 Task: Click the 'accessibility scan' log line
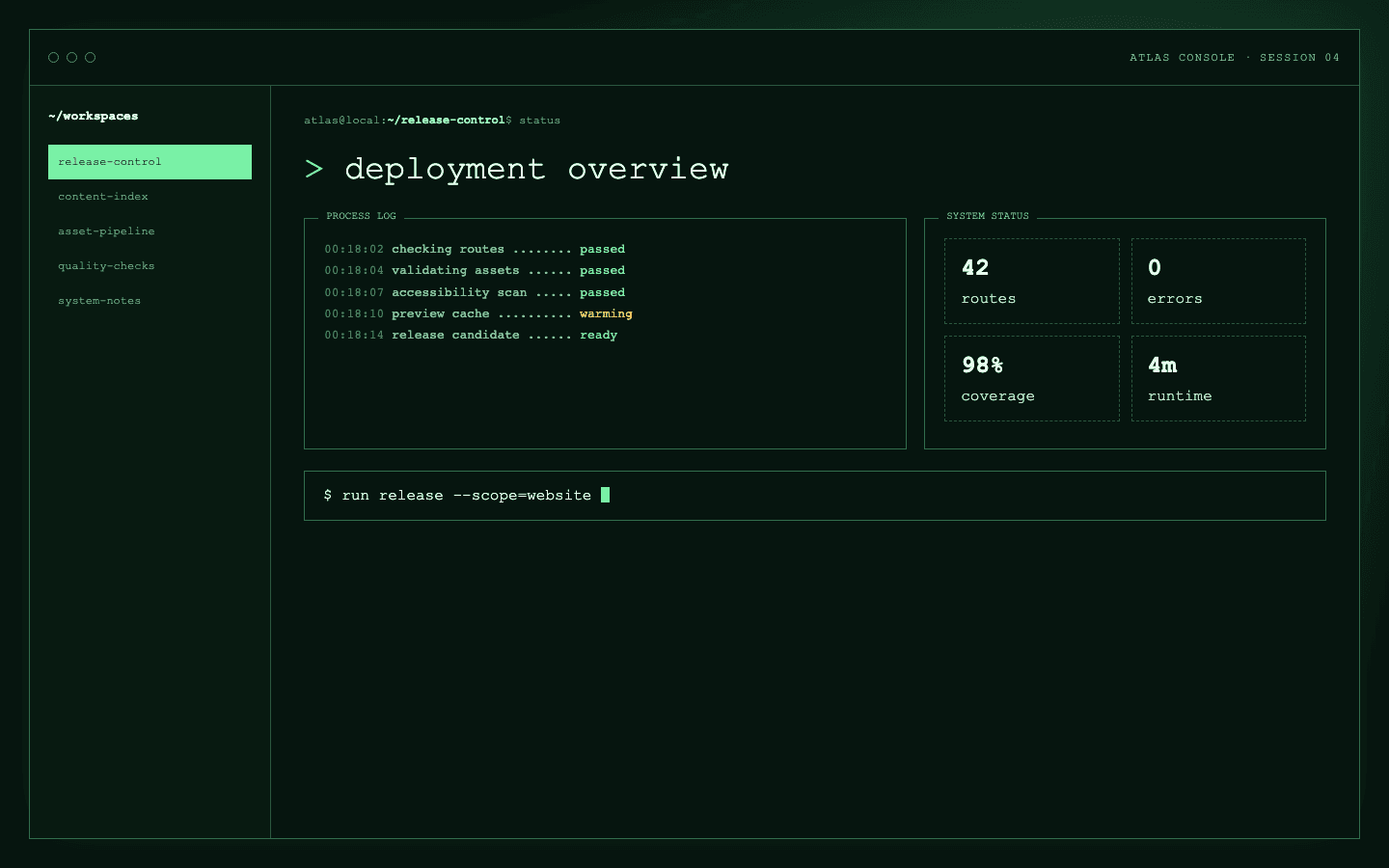[475, 292]
